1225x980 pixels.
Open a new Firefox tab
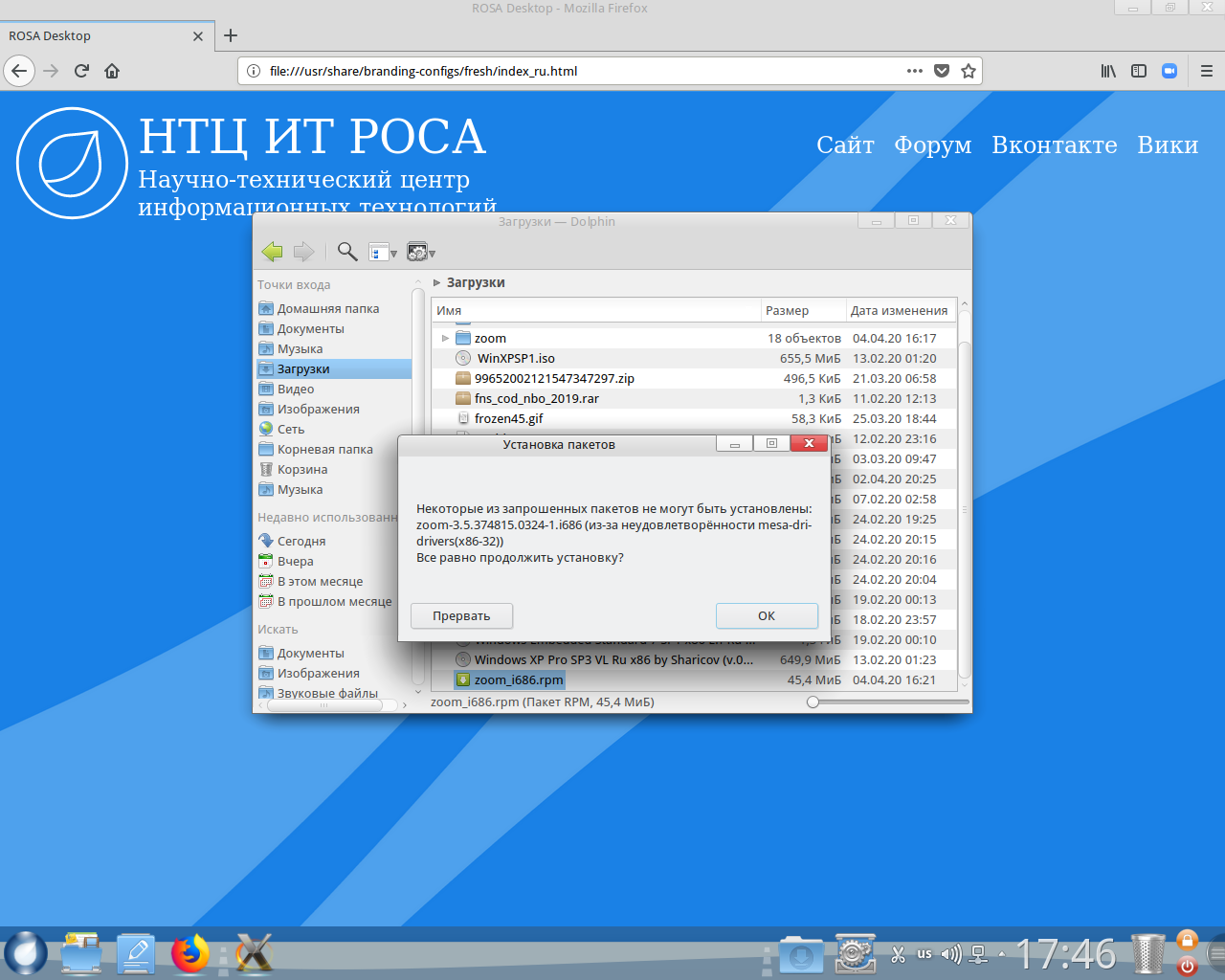coord(230,35)
